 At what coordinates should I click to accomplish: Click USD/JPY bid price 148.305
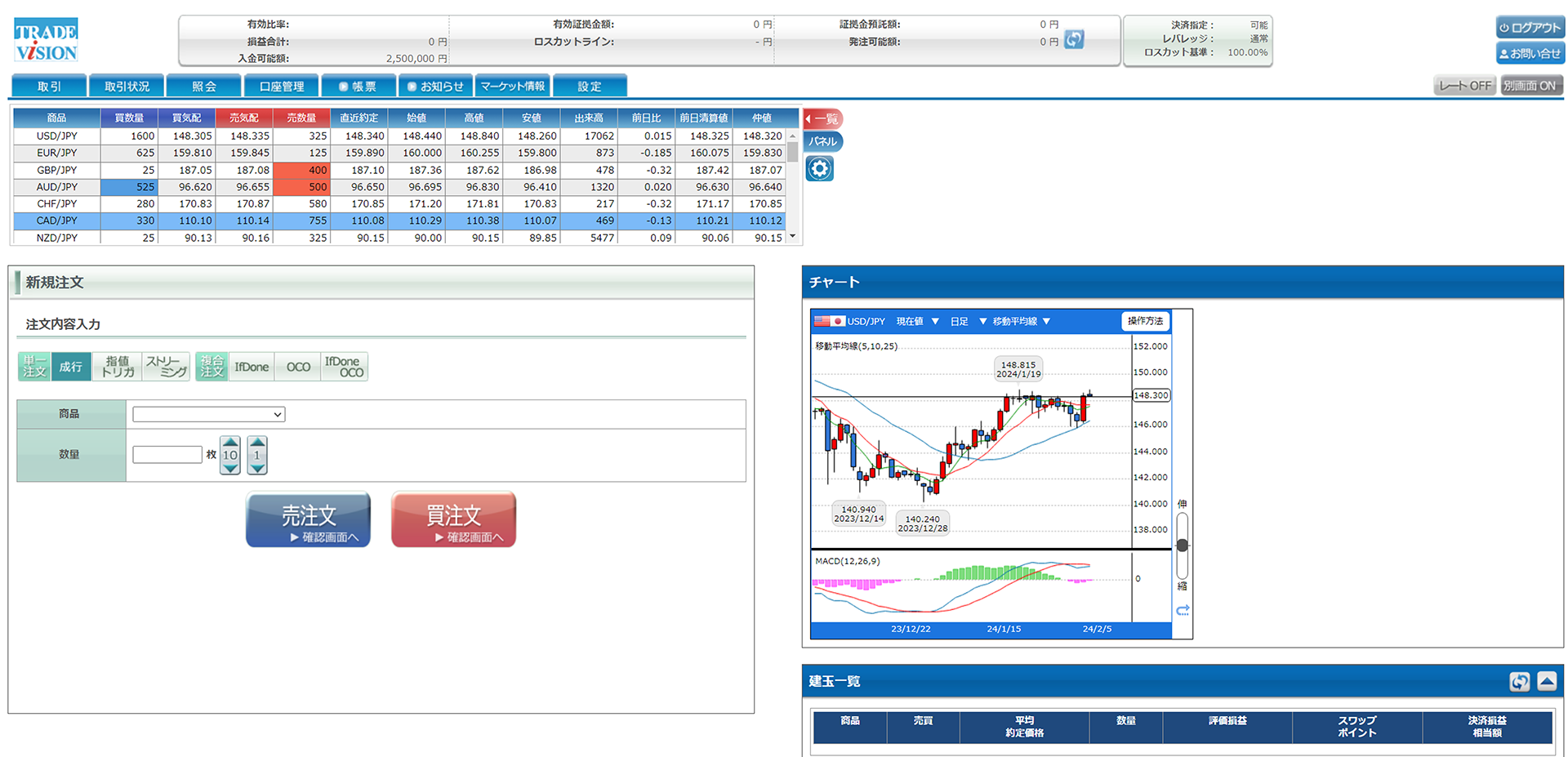(x=192, y=136)
